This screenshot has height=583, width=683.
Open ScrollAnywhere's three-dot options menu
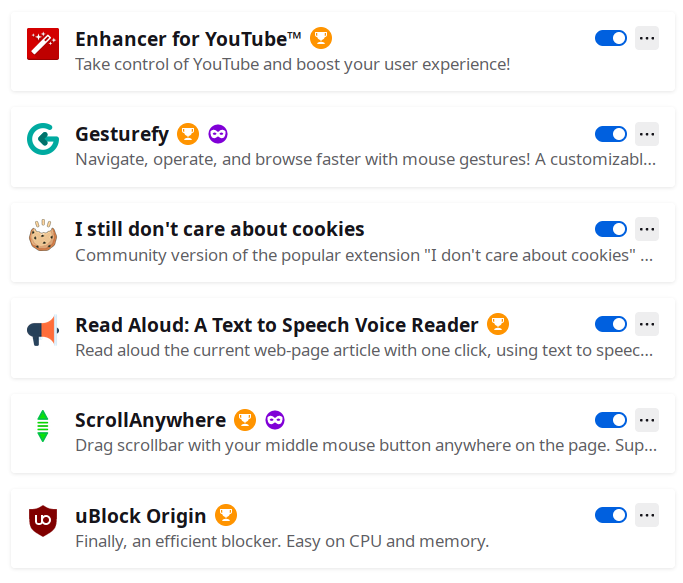647,420
